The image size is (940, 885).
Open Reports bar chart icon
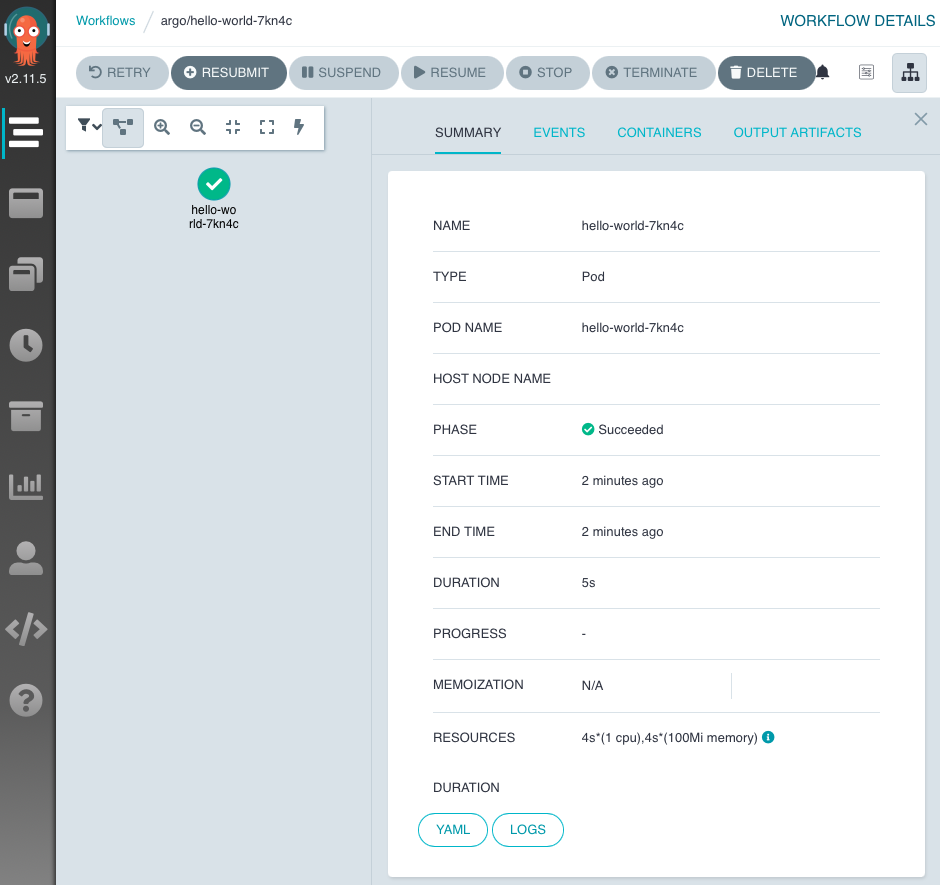(26, 487)
